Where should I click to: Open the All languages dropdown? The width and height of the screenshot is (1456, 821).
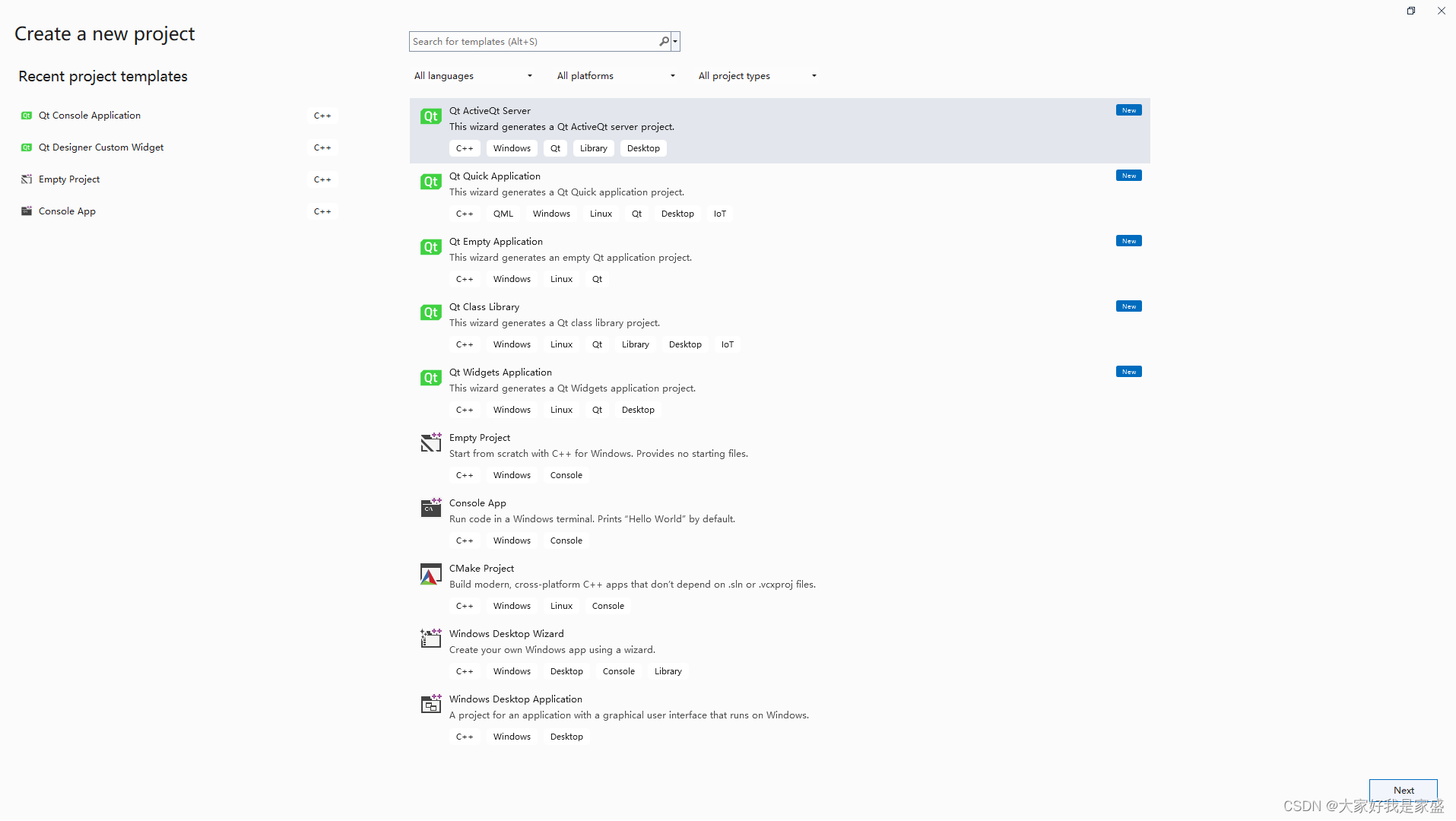473,76
